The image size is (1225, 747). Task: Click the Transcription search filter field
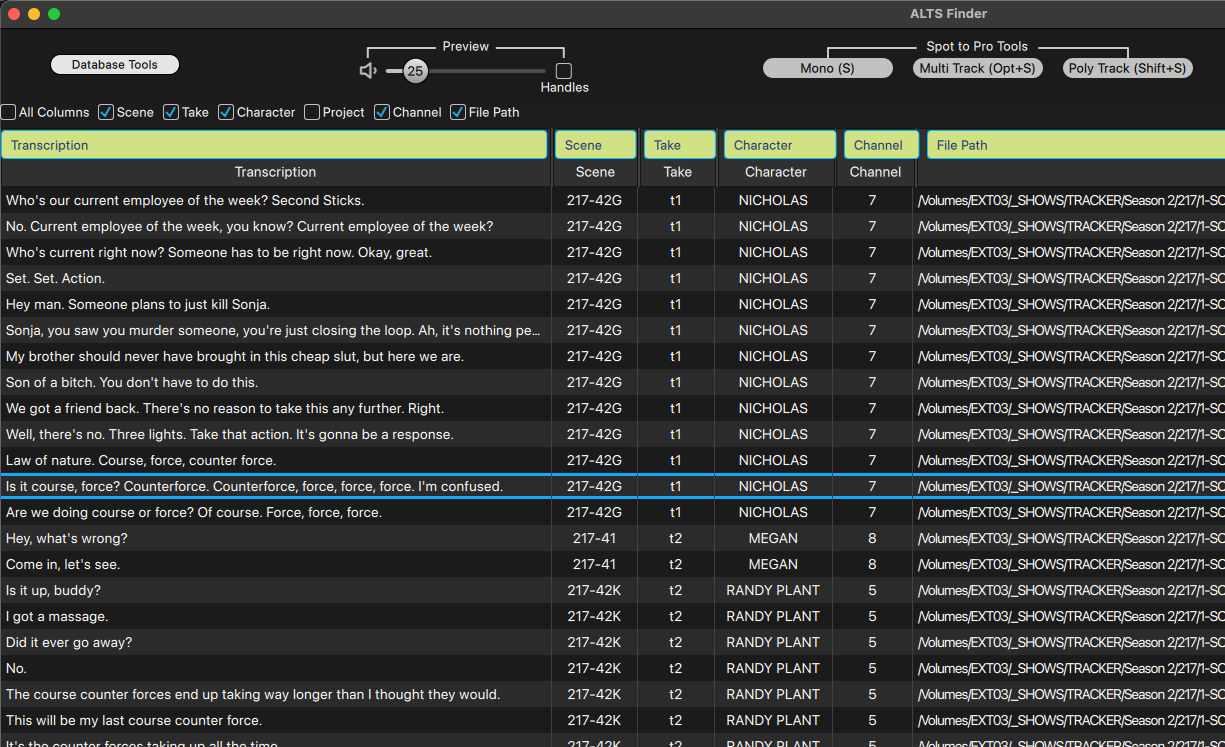(x=274, y=145)
